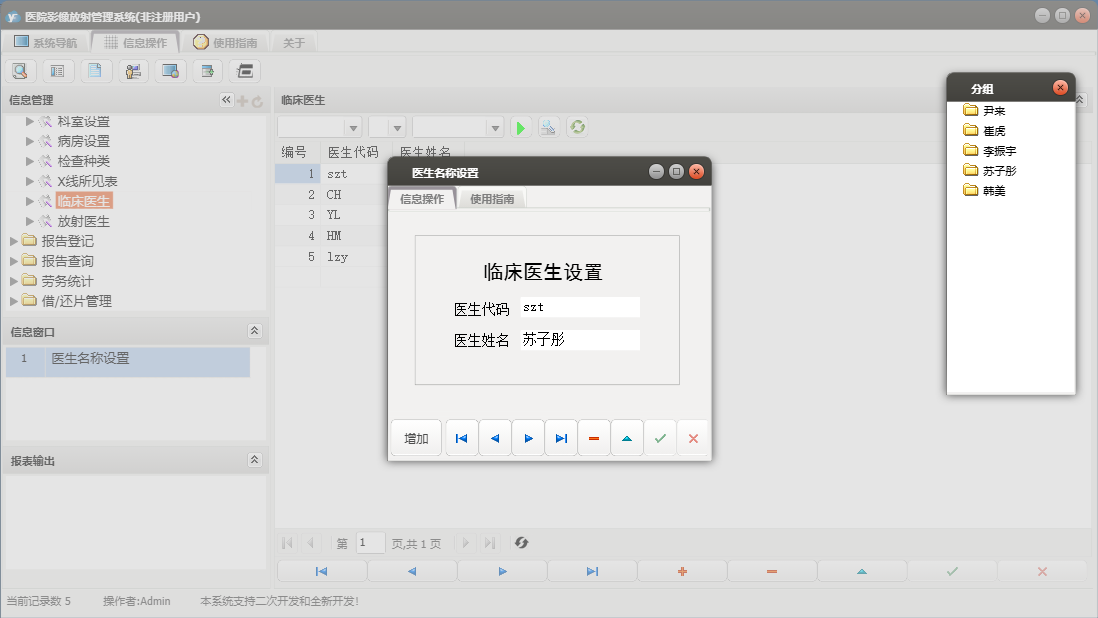Click the page refresh icon in pagination bar
Screen dimensions: 1098x618
[521, 543]
